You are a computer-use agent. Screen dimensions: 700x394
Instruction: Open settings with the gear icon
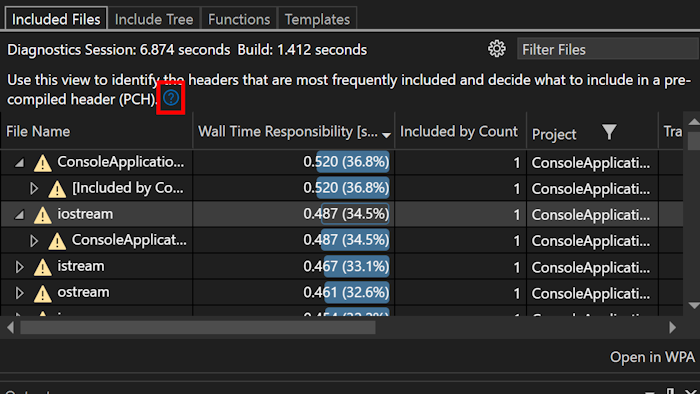[x=496, y=49]
